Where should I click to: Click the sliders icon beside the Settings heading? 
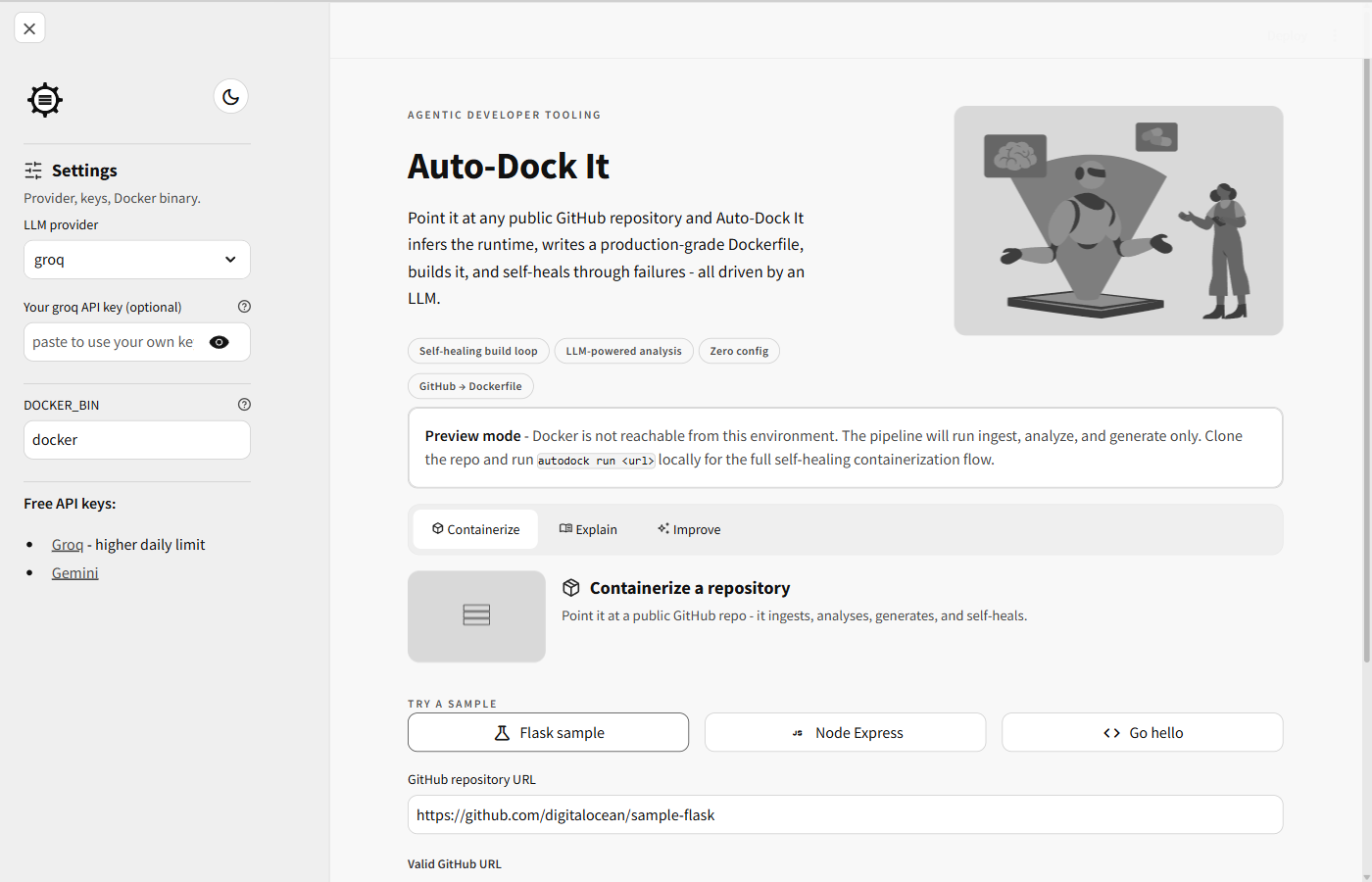[33, 171]
